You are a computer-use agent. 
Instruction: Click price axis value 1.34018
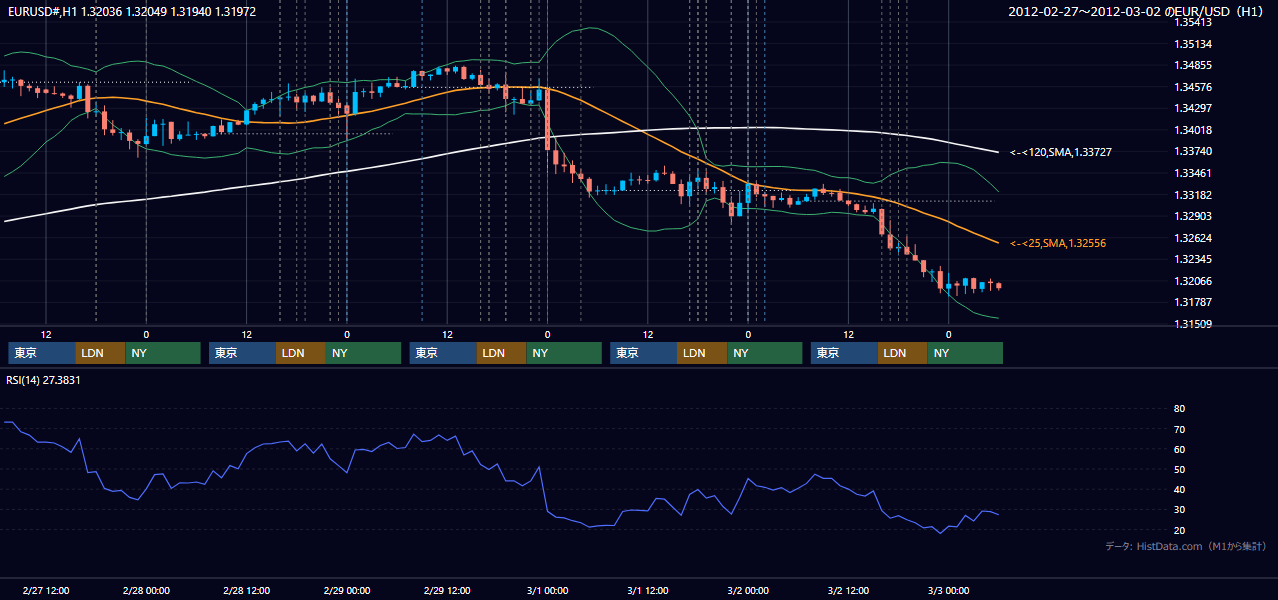[x=1193, y=130]
